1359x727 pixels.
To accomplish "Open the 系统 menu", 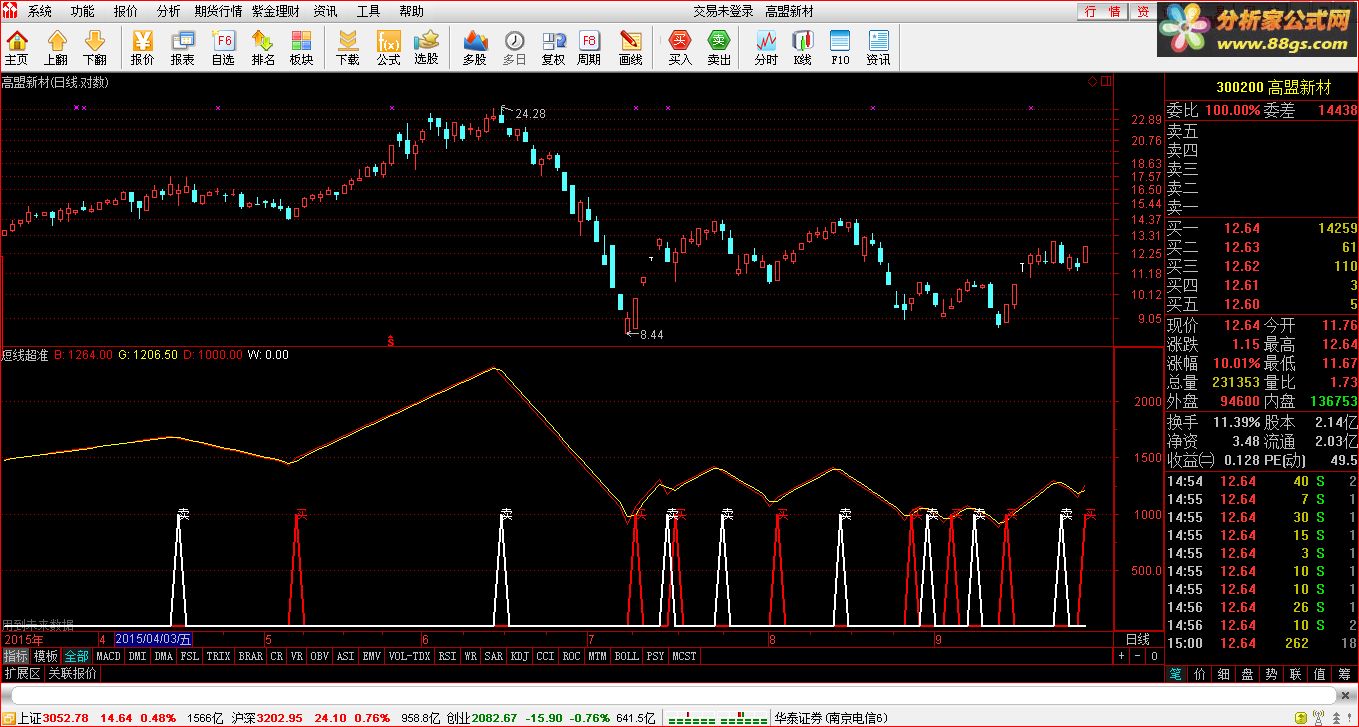I will pyautogui.click(x=40, y=11).
